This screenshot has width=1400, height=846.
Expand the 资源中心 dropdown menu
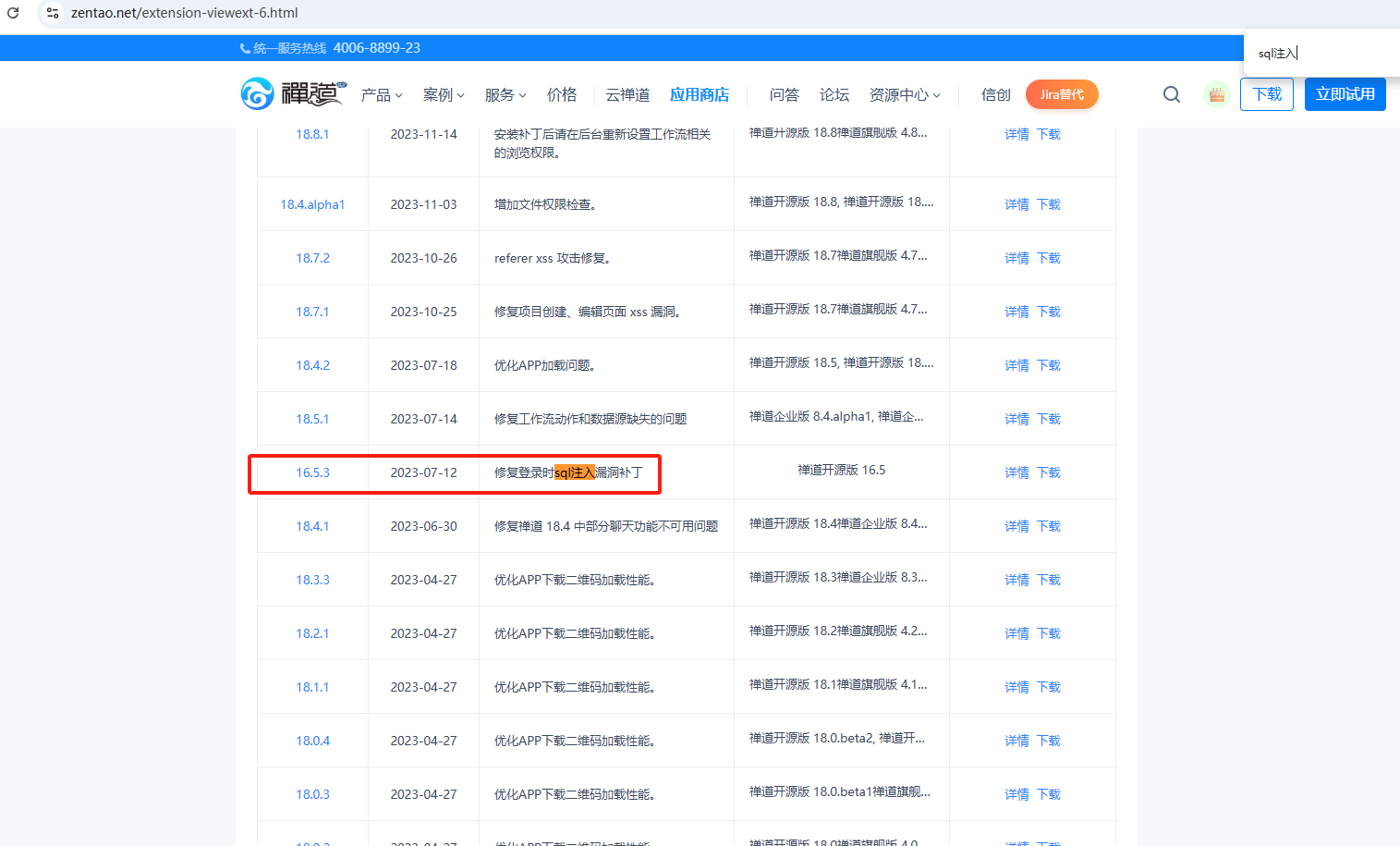click(904, 95)
